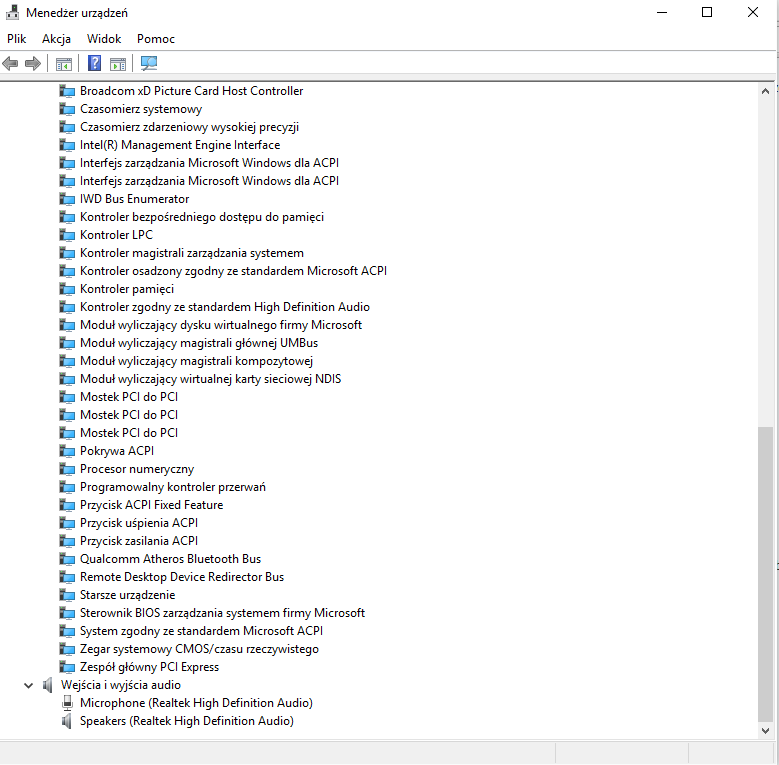Select the icon beside Przycisk zasilania ACPI
This screenshot has height=765, width=779.
[x=67, y=541]
